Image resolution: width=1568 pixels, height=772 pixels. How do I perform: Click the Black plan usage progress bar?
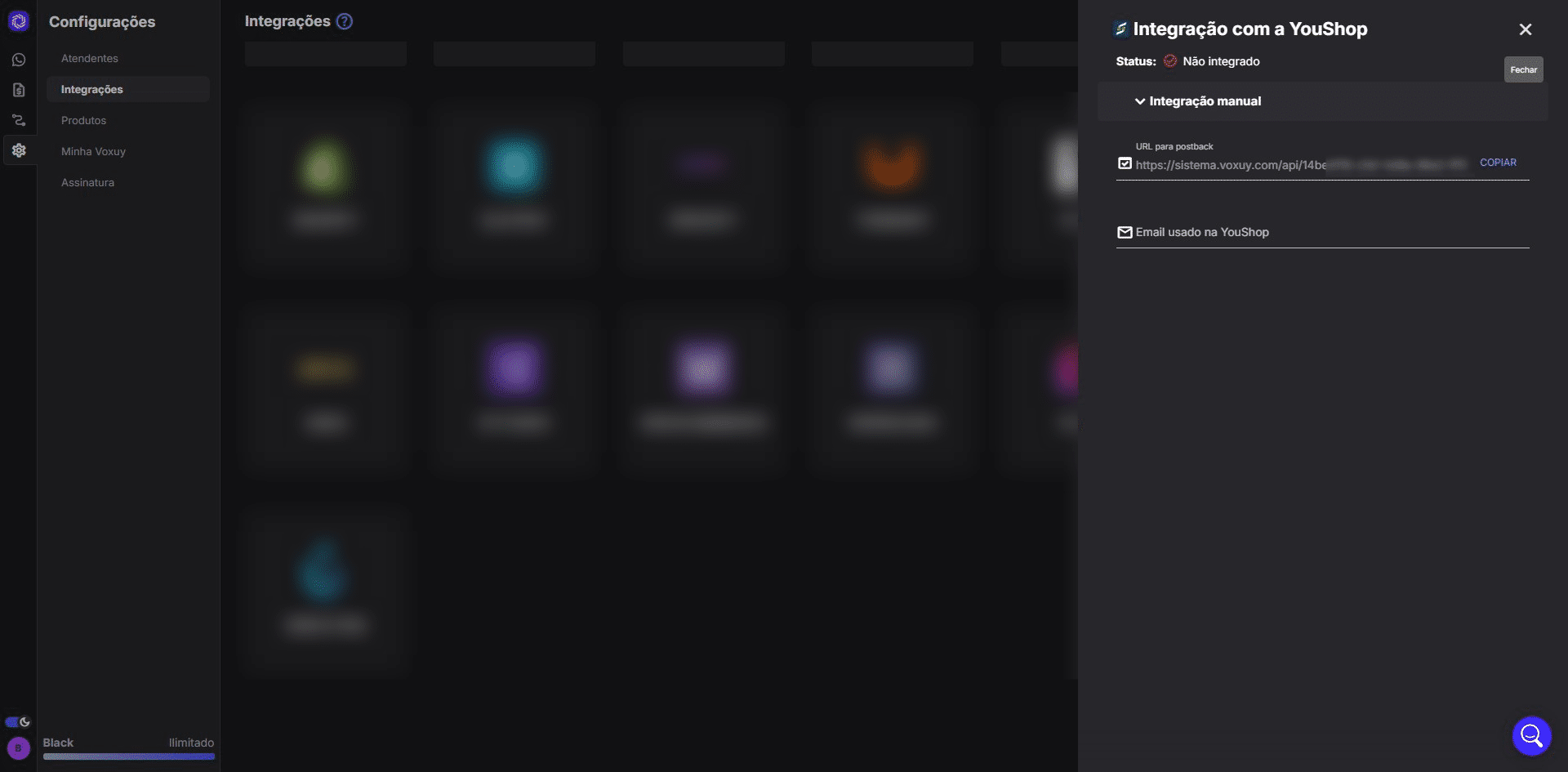coord(129,756)
